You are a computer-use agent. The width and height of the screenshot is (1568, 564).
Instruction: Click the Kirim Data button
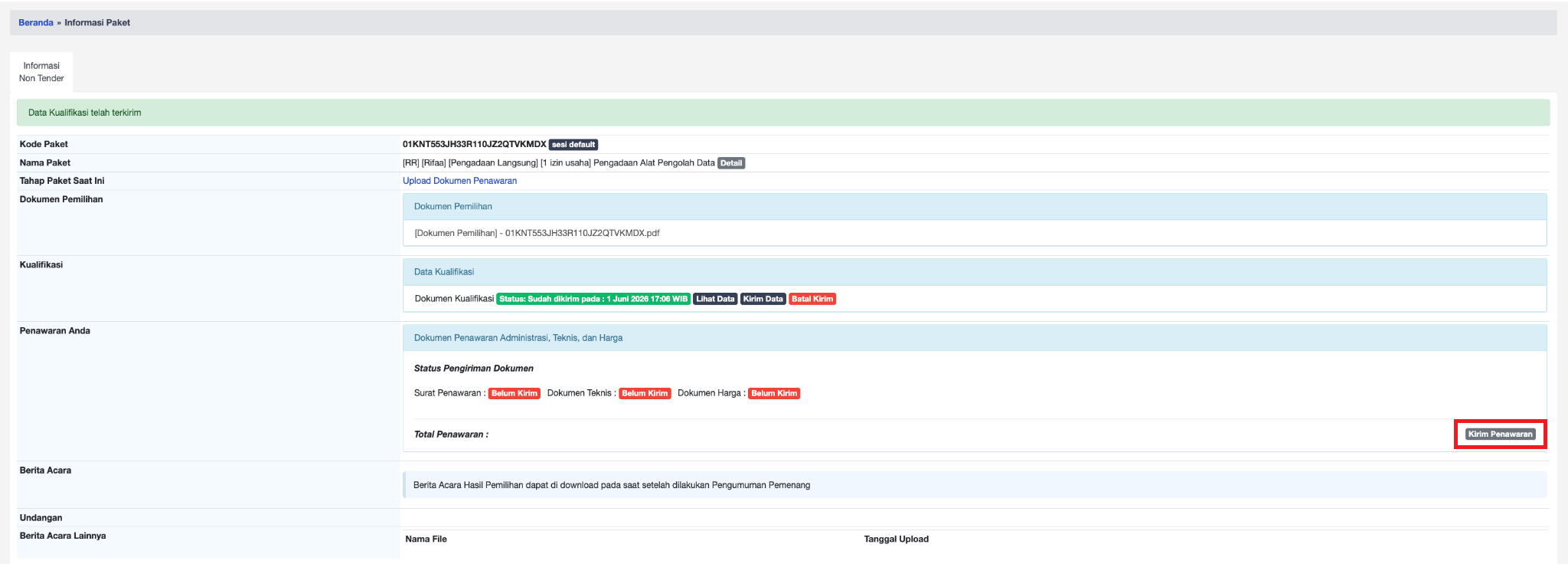[x=763, y=299]
